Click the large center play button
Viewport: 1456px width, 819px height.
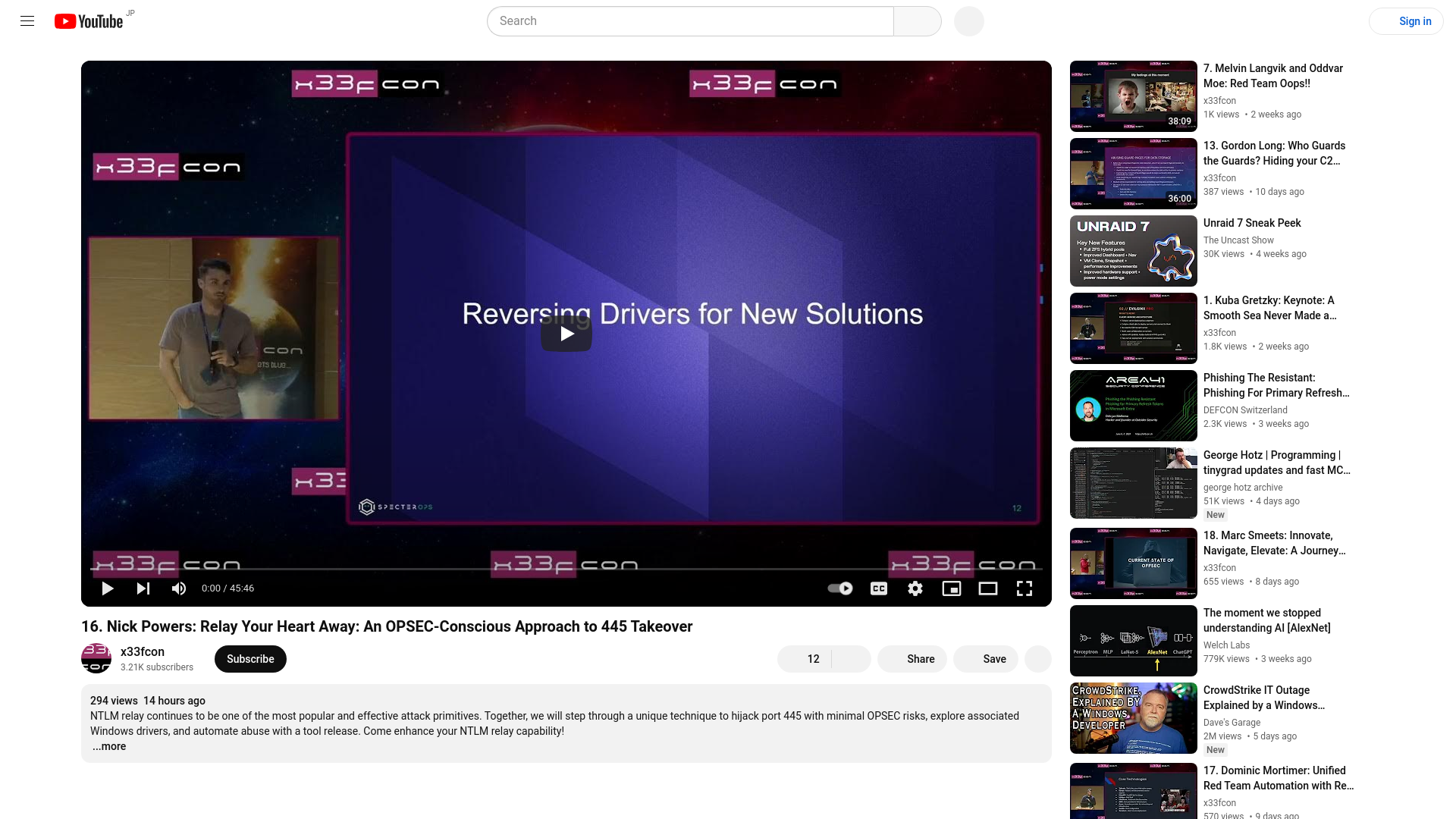coord(566,334)
